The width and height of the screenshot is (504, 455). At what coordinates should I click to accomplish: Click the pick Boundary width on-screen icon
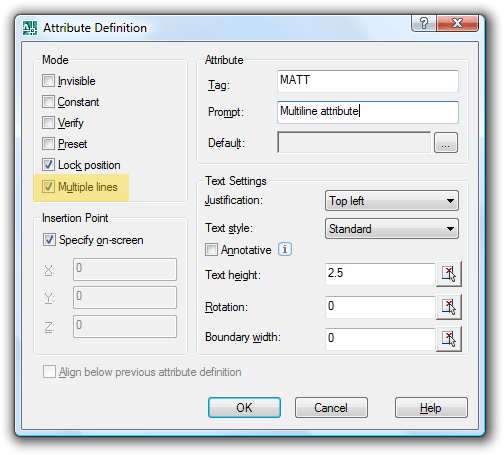click(x=449, y=339)
